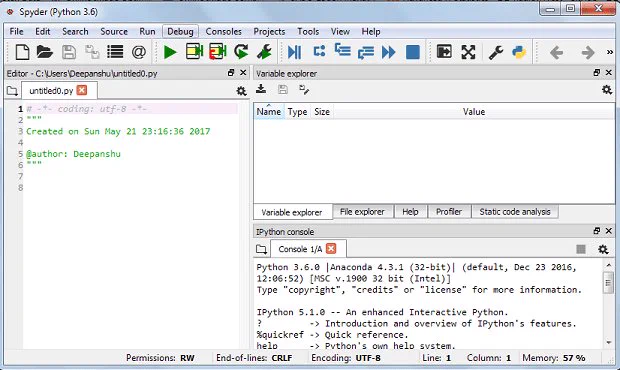Run current cell icon

pyautogui.click(x=194, y=52)
